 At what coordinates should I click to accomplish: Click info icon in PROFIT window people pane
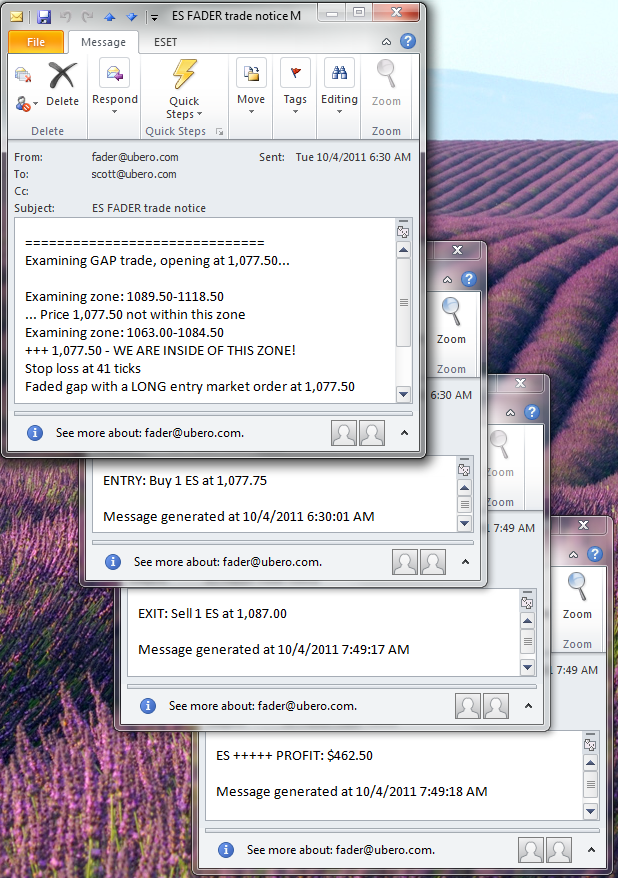click(226, 850)
